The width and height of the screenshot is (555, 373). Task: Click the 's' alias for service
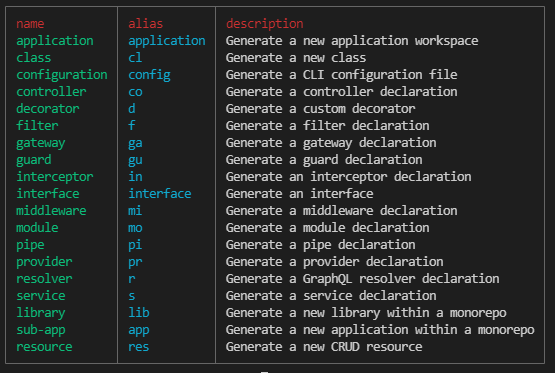[x=131, y=296]
